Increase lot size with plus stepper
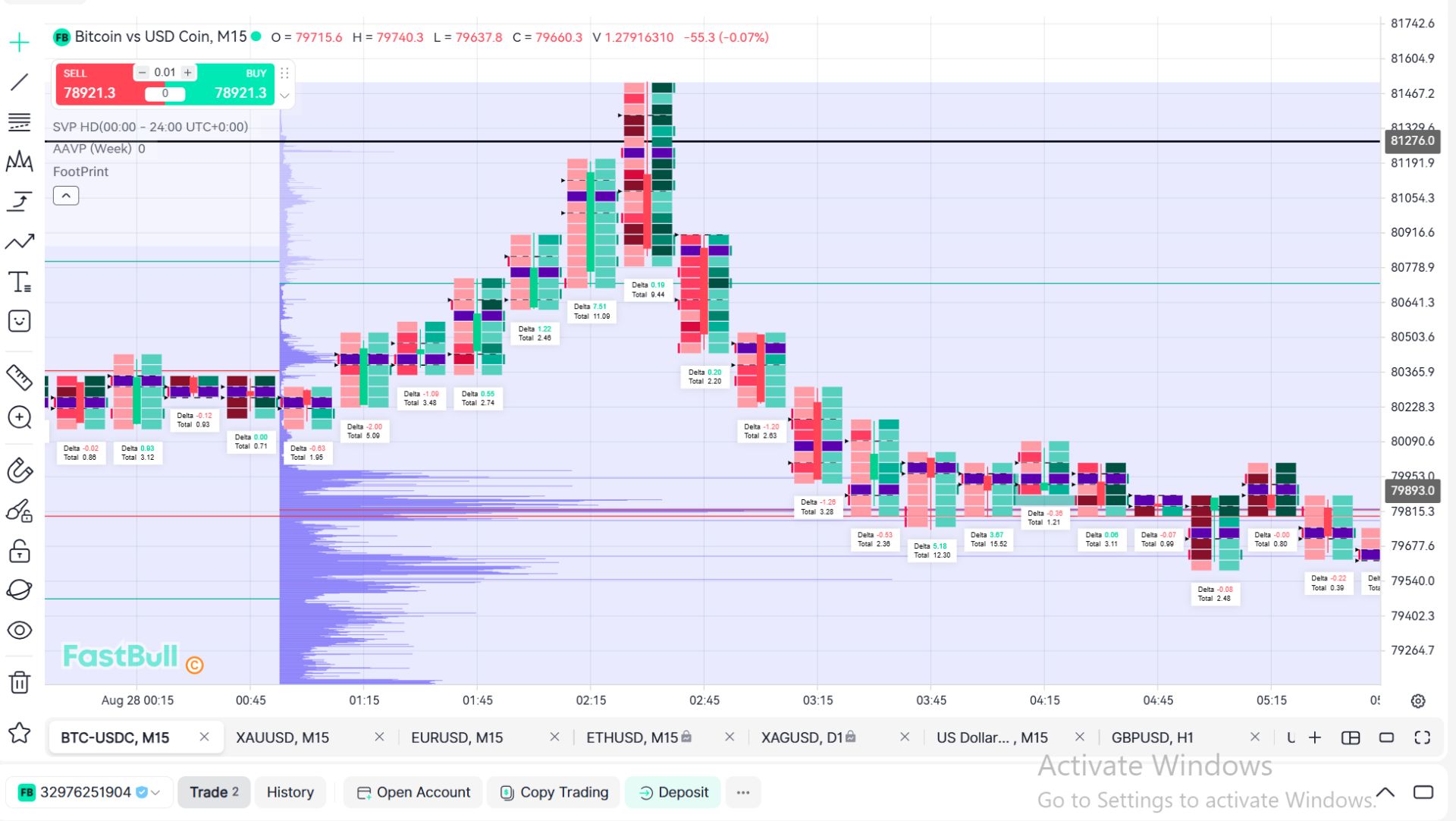The height and width of the screenshot is (821, 1456). pyautogui.click(x=187, y=73)
